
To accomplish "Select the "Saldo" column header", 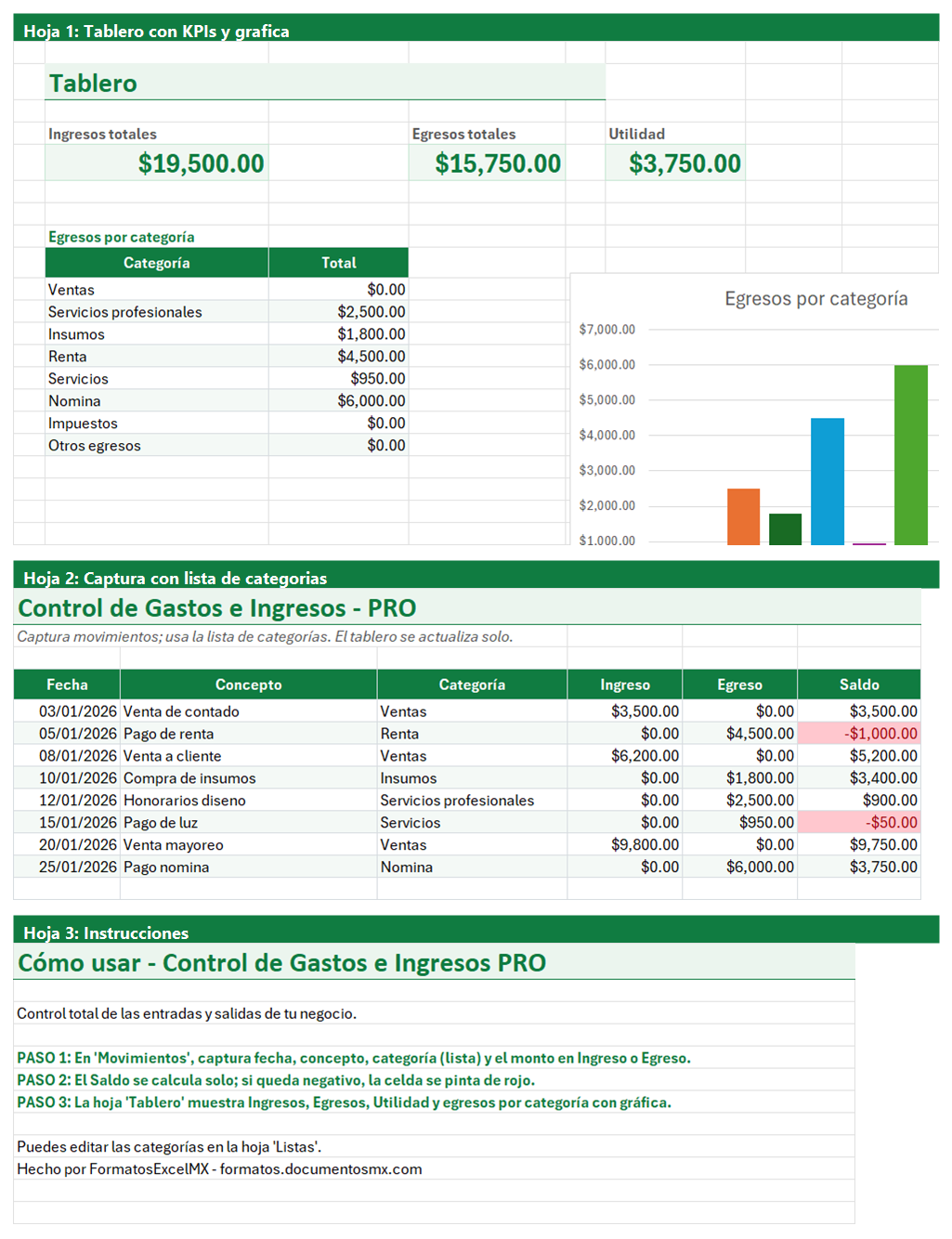I will click(859, 685).
